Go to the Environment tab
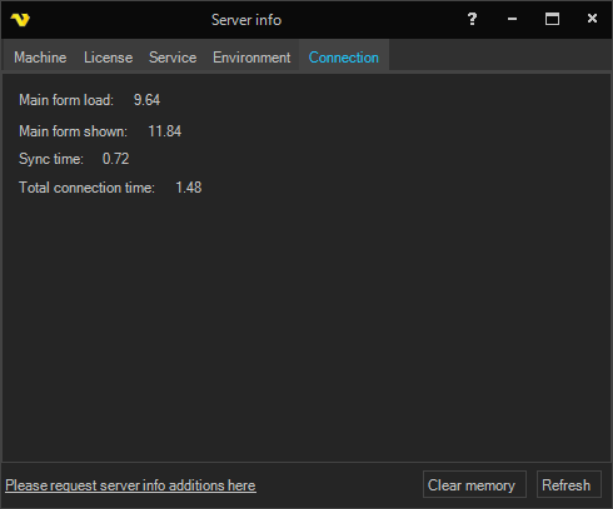The height and width of the screenshot is (509, 613). [251, 57]
